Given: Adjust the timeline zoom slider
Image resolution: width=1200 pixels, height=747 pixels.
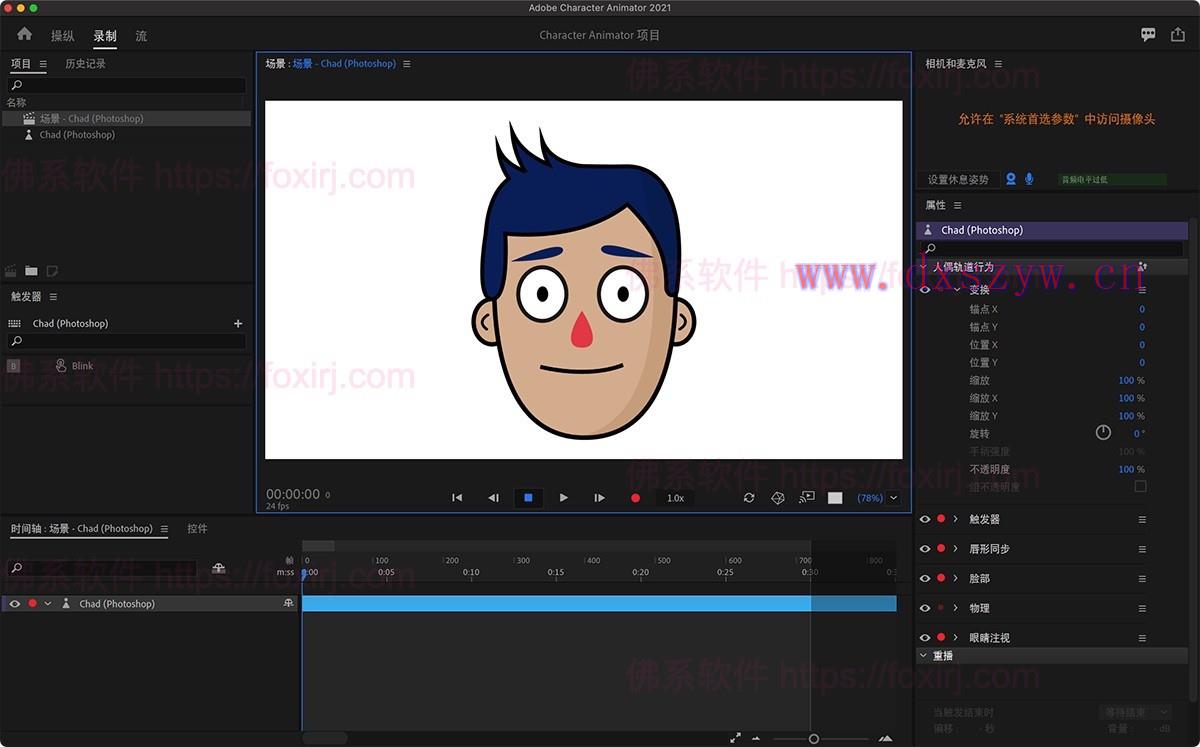Looking at the screenshot, I should pyautogui.click(x=814, y=739).
